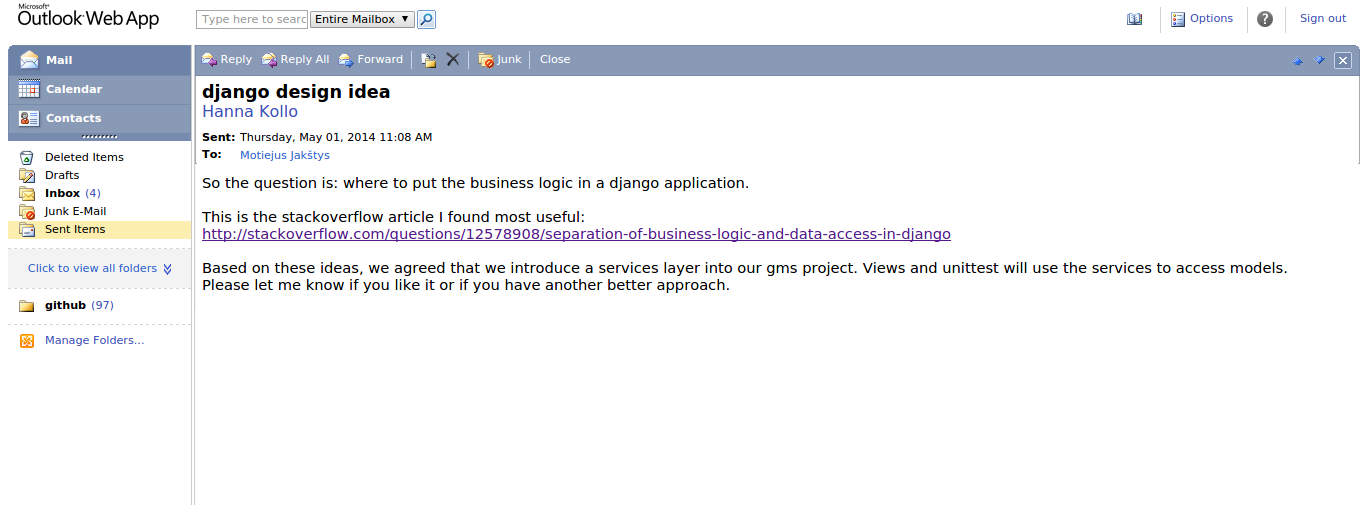Click Close in the message toolbar
Viewport: 1368px width, 505px height.
[555, 60]
